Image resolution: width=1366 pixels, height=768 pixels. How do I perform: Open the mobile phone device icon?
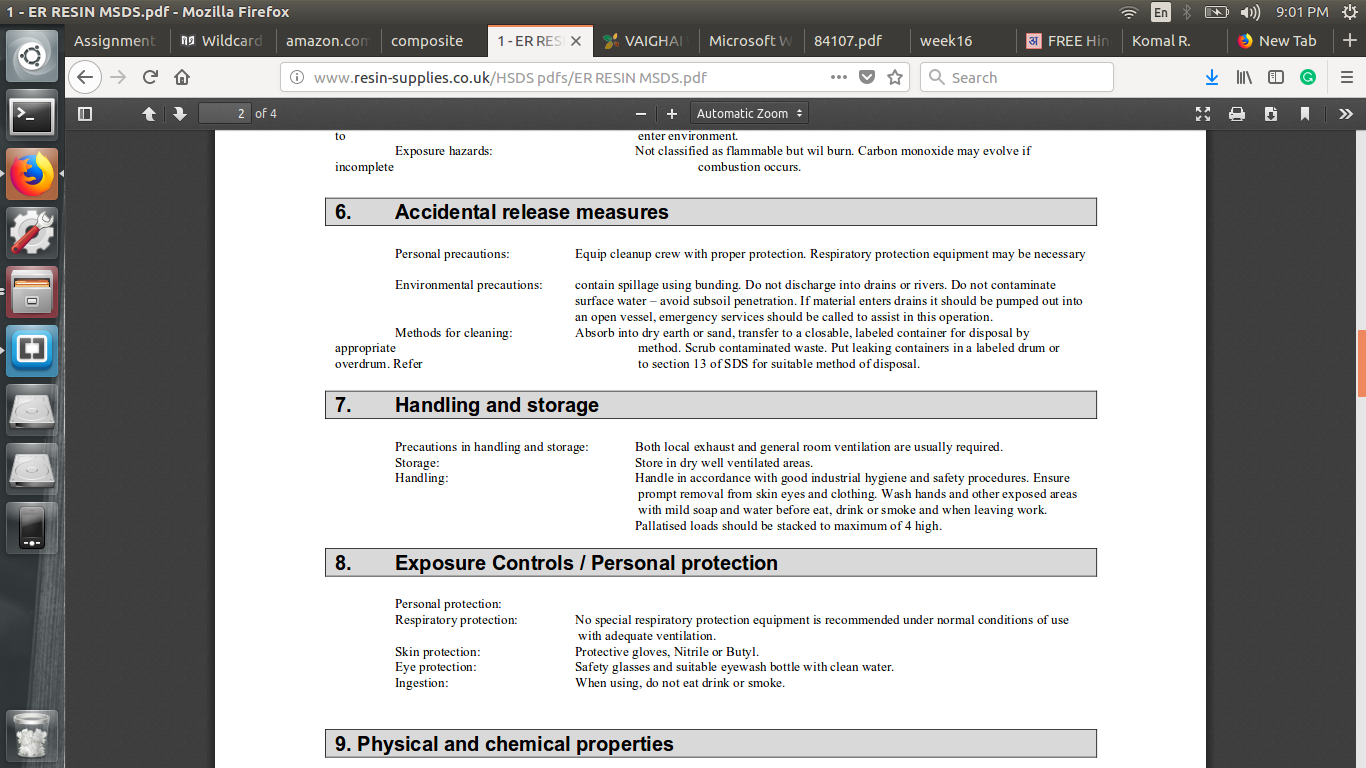click(x=32, y=528)
